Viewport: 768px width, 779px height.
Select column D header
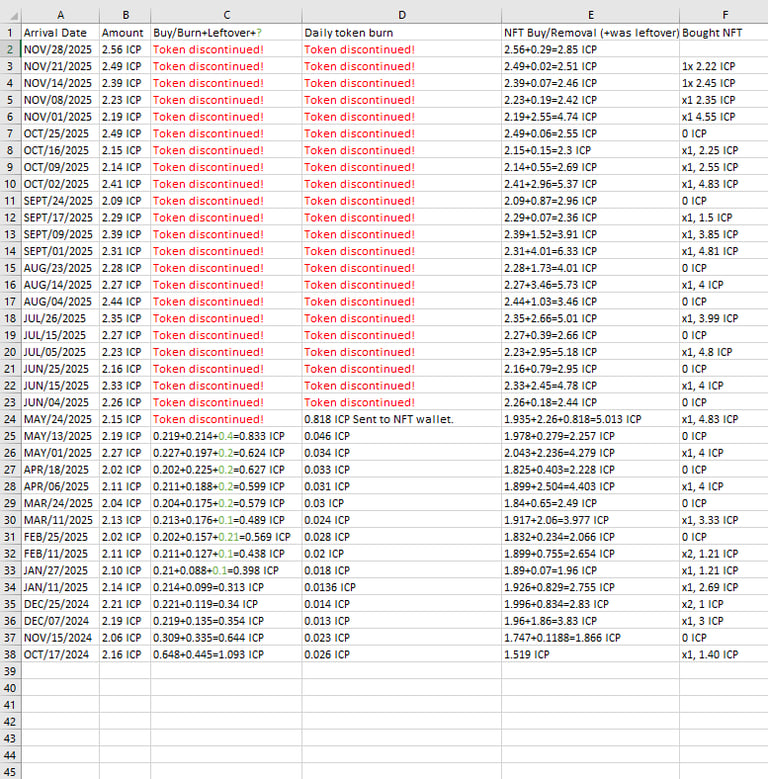coord(401,15)
